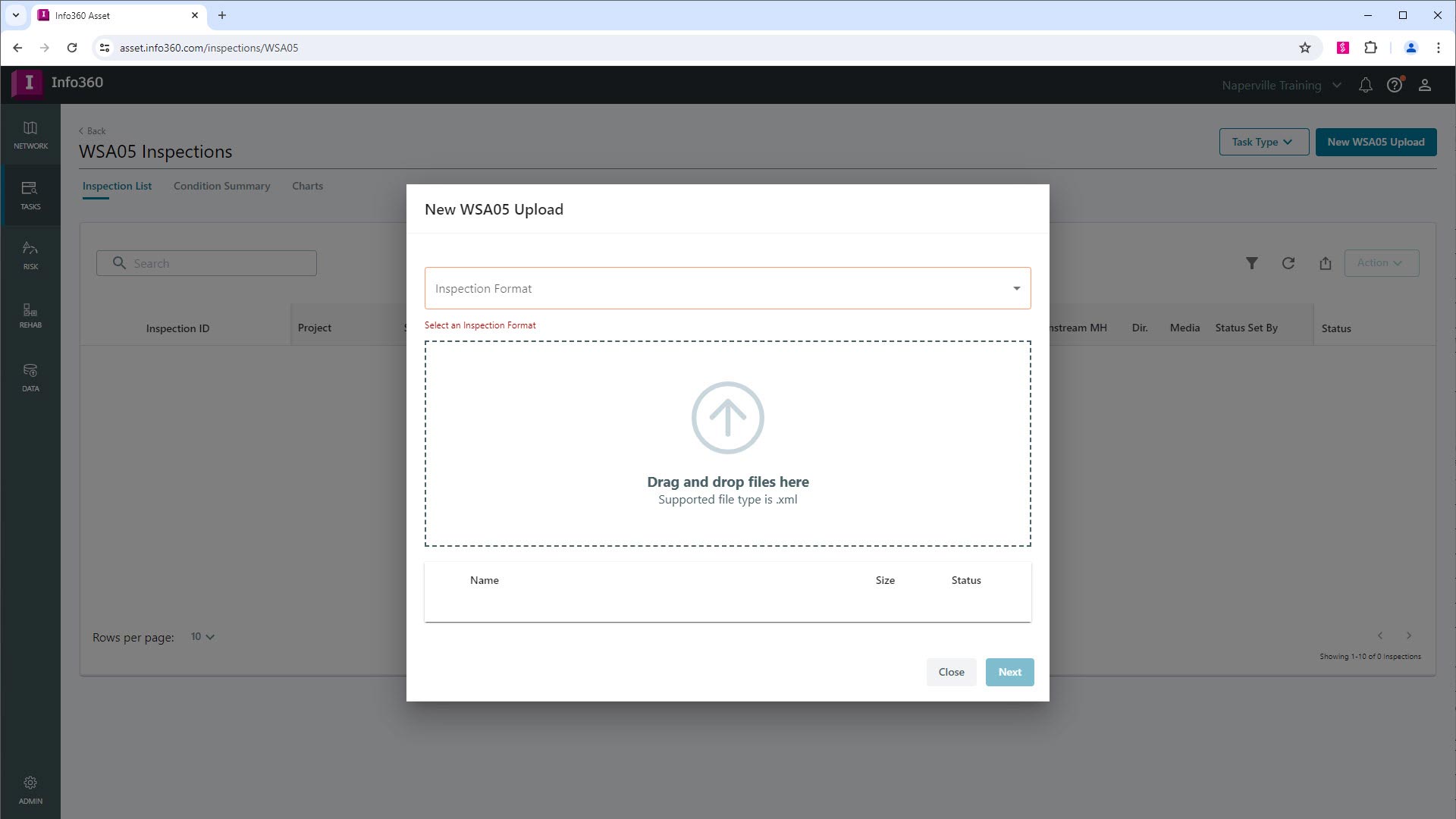The height and width of the screenshot is (819, 1456).
Task: Open Naperville Training workspace selector
Action: 1281,85
